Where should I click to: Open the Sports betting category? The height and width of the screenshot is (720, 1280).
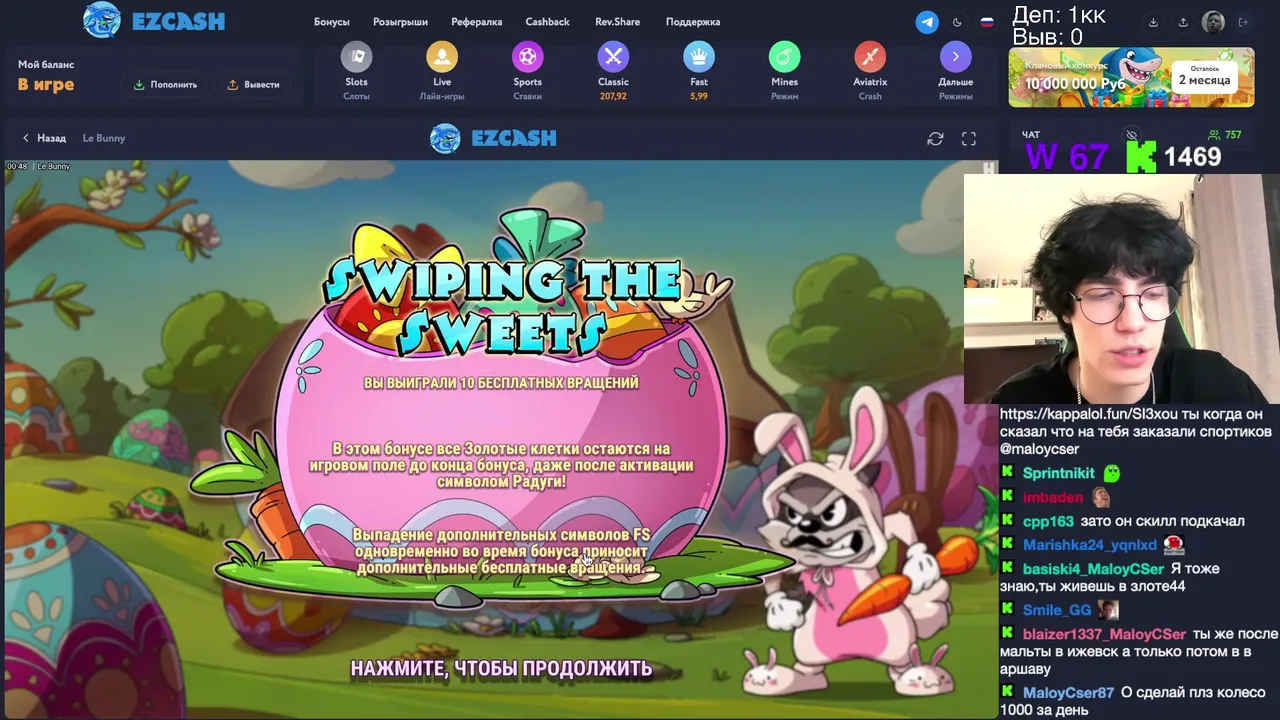527,72
